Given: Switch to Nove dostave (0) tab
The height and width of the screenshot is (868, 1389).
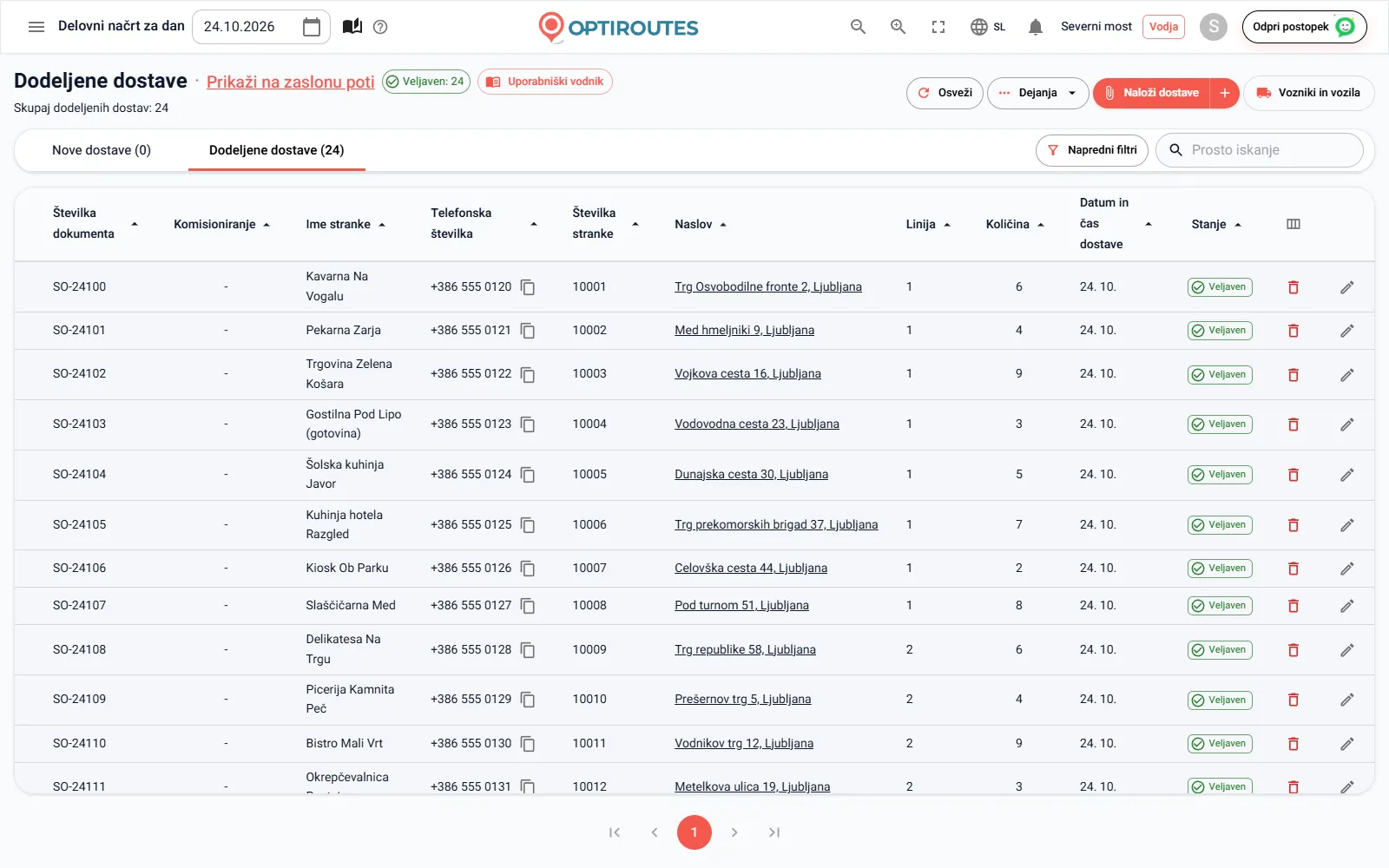Looking at the screenshot, I should pyautogui.click(x=102, y=150).
